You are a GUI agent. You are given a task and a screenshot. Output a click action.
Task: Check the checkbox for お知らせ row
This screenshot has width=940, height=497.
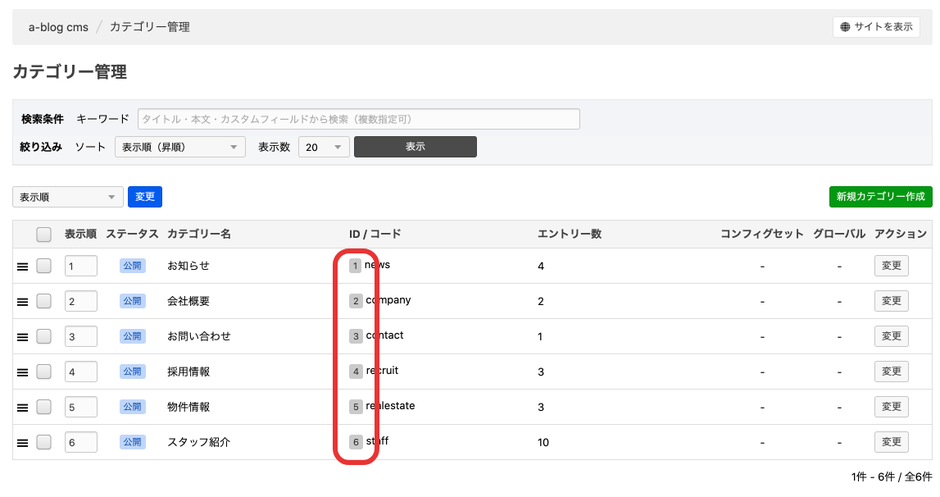pyautogui.click(x=44, y=266)
